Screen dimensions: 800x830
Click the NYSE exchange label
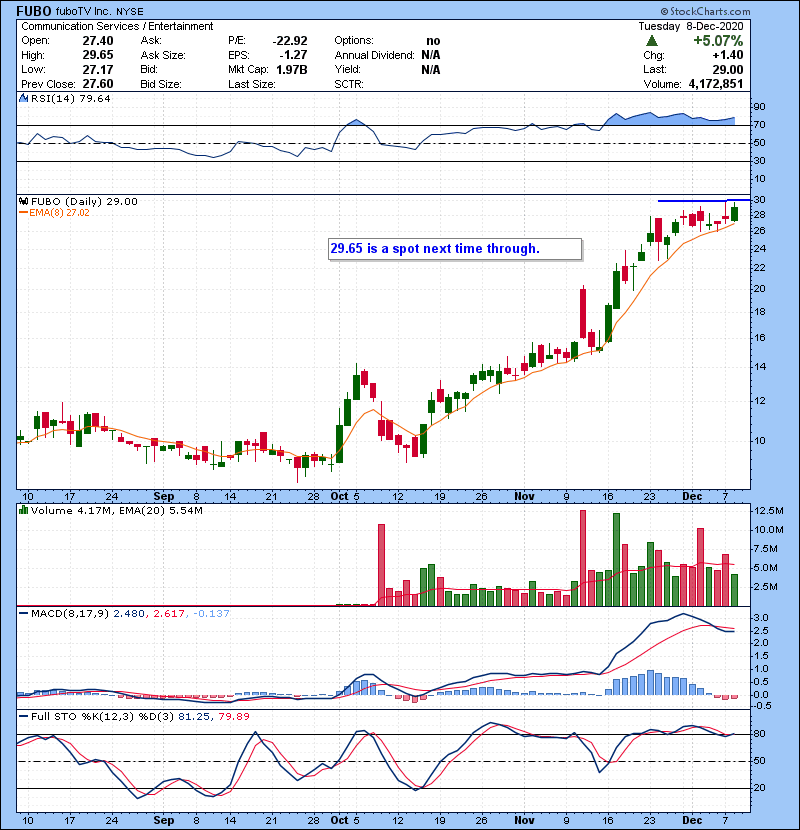[130, 12]
